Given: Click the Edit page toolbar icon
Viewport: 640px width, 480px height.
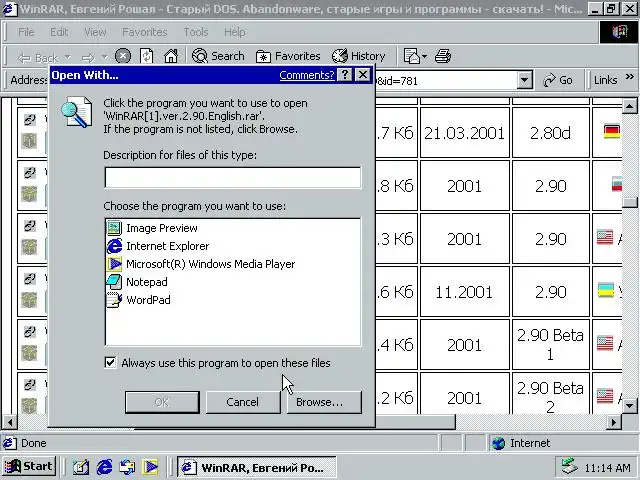Looking at the screenshot, I should 412,56.
